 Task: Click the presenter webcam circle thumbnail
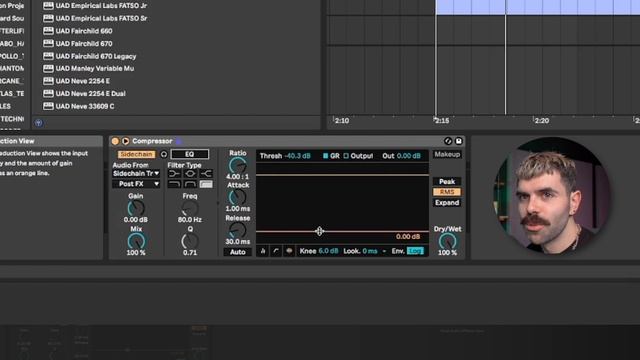click(552, 196)
